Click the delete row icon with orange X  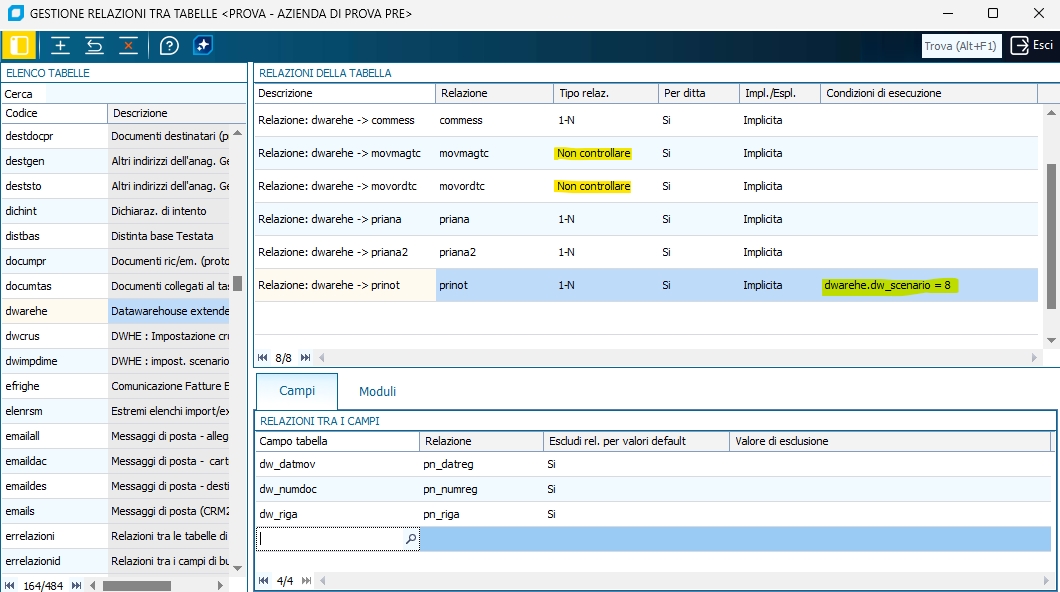coord(128,45)
